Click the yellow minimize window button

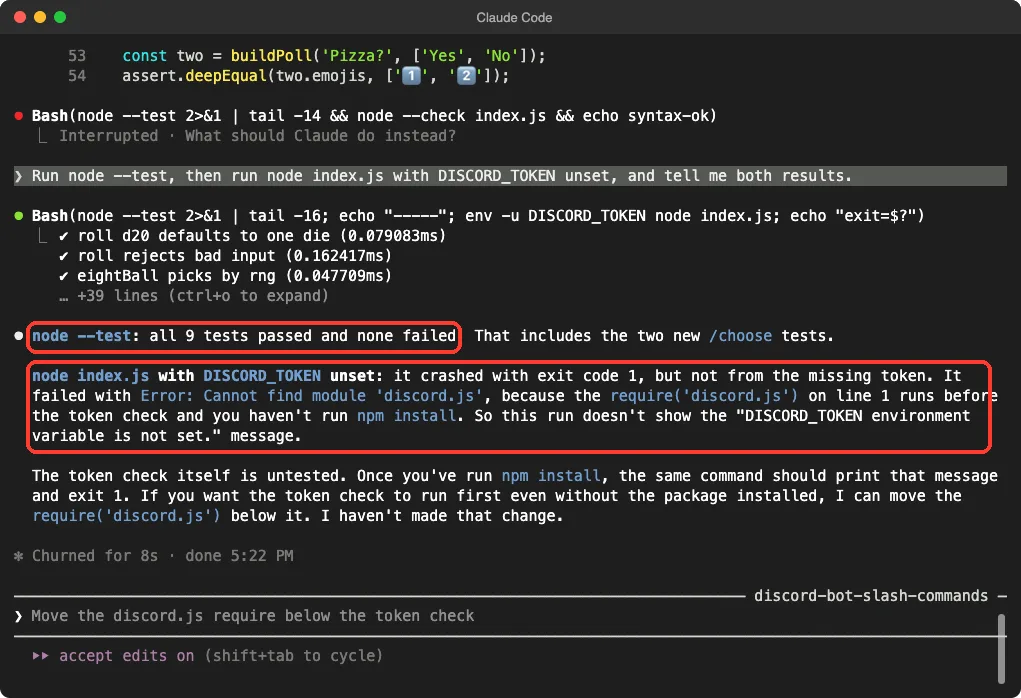tap(40, 17)
